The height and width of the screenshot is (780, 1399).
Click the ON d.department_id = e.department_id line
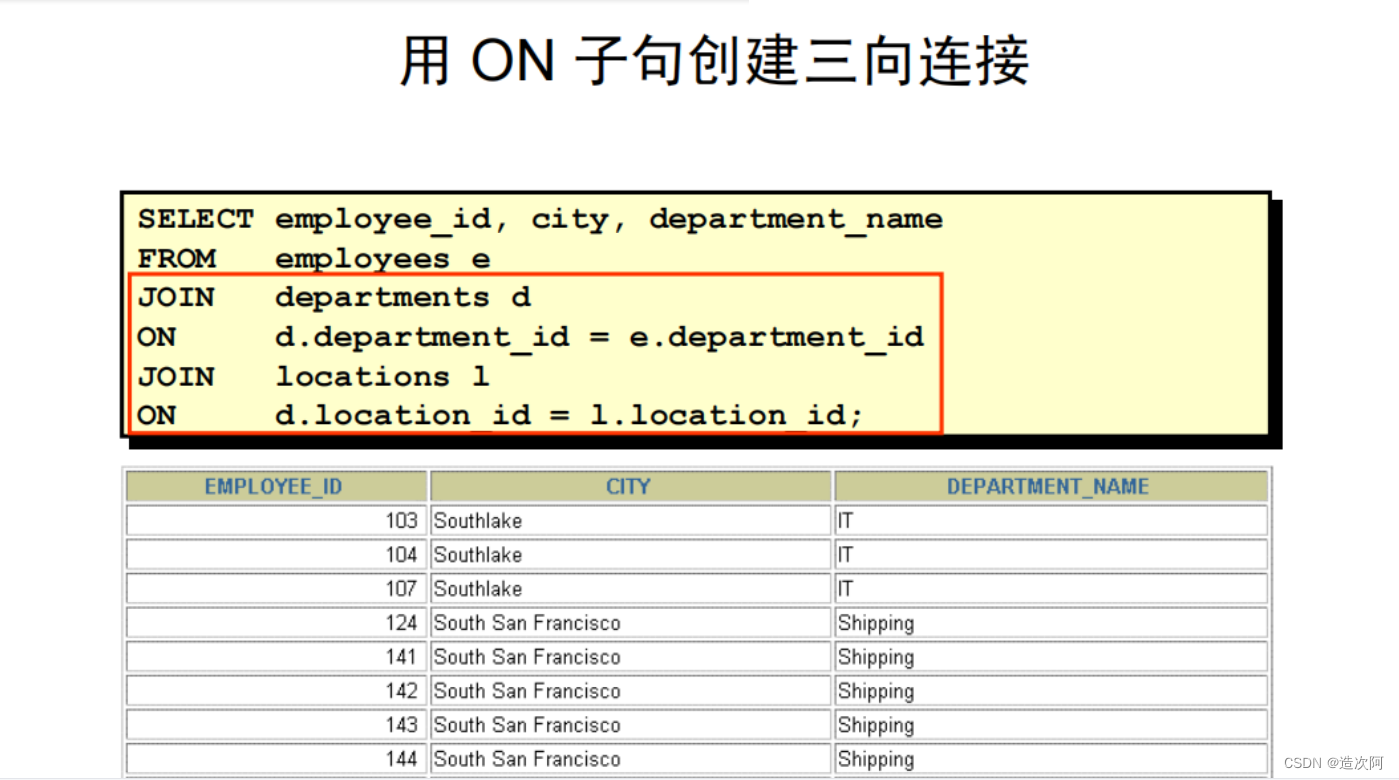coord(531,337)
